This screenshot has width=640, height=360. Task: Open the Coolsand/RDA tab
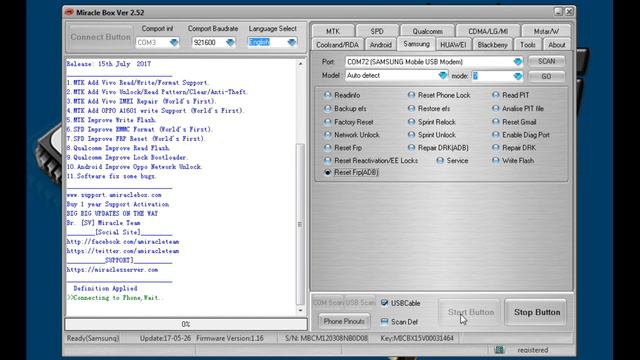tap(338, 45)
